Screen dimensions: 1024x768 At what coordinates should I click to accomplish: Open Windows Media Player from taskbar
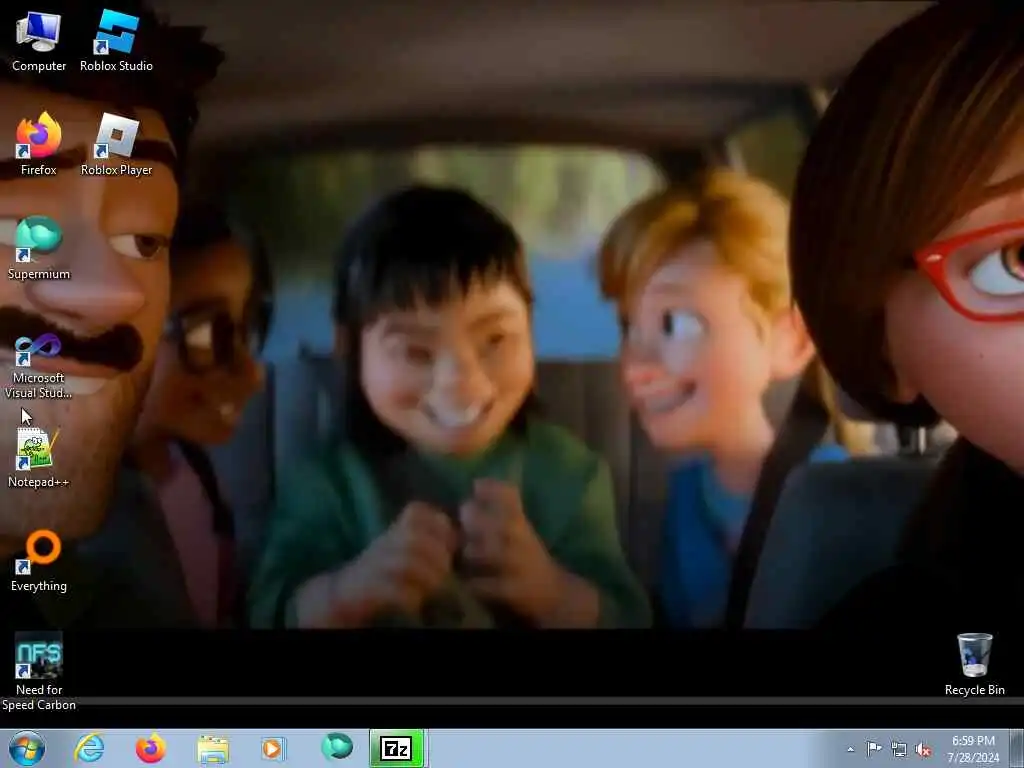pyautogui.click(x=273, y=748)
